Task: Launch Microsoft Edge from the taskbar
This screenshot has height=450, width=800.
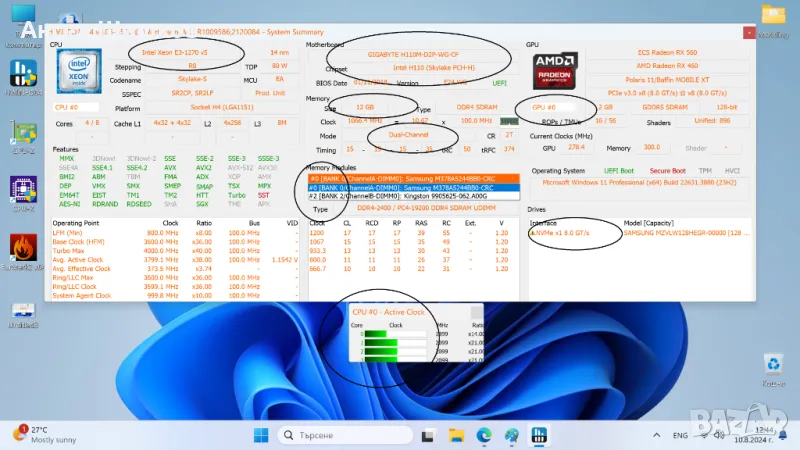Action: tap(484, 435)
